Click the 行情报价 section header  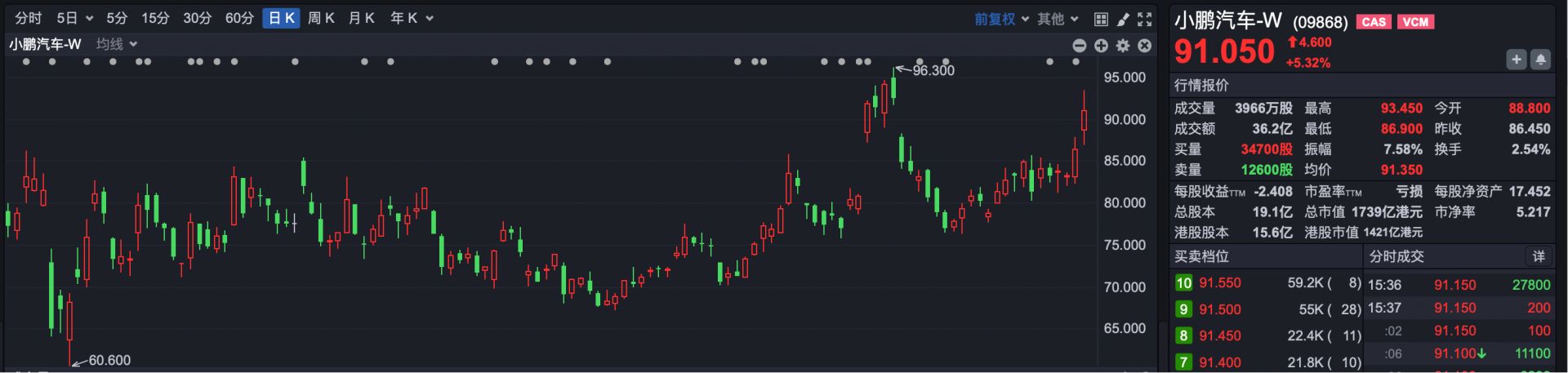tap(1201, 85)
